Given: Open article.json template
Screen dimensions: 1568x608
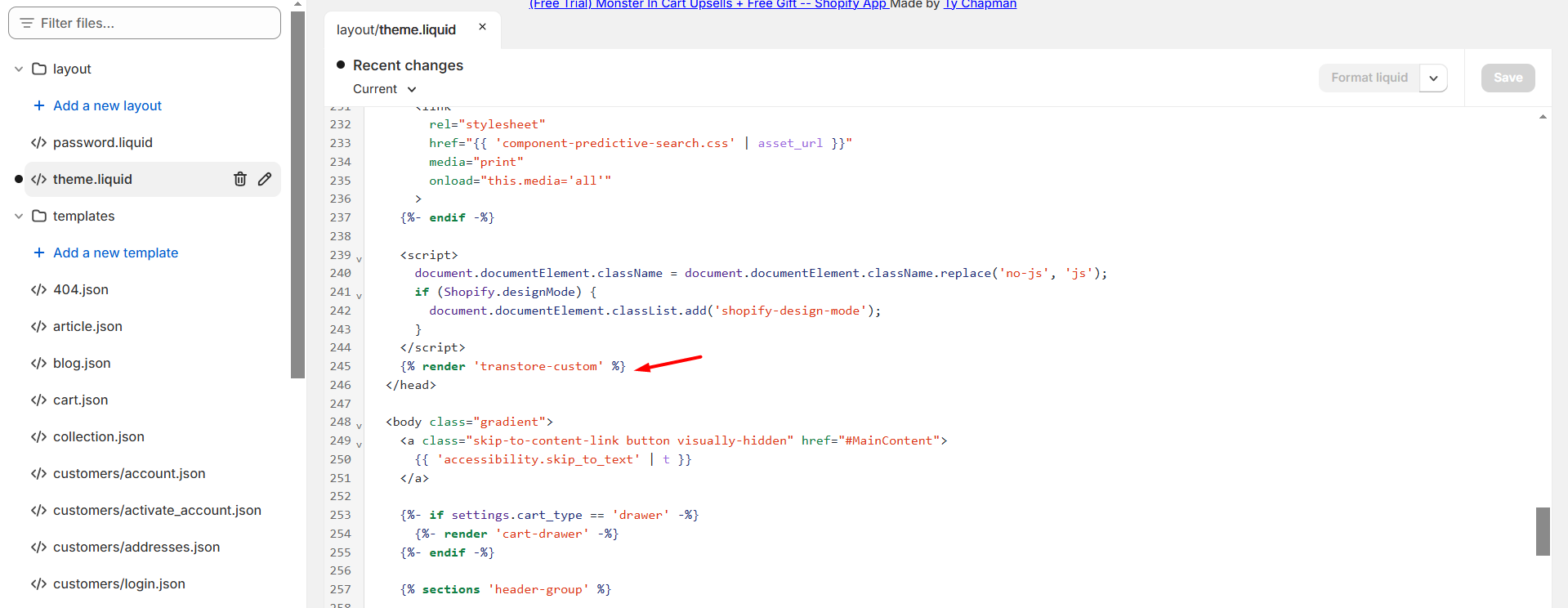Looking at the screenshot, I should pos(87,326).
